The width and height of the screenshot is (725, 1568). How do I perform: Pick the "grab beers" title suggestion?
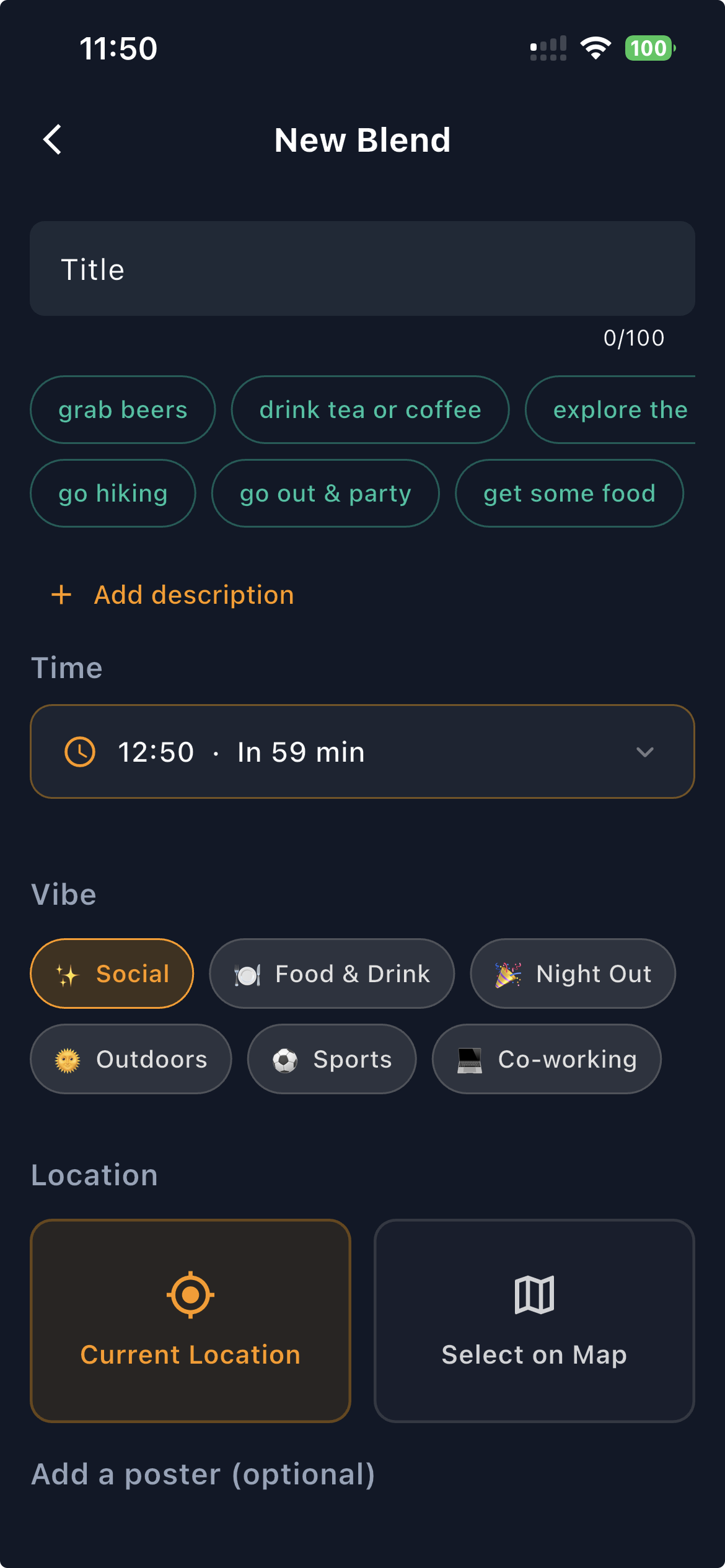tap(123, 410)
